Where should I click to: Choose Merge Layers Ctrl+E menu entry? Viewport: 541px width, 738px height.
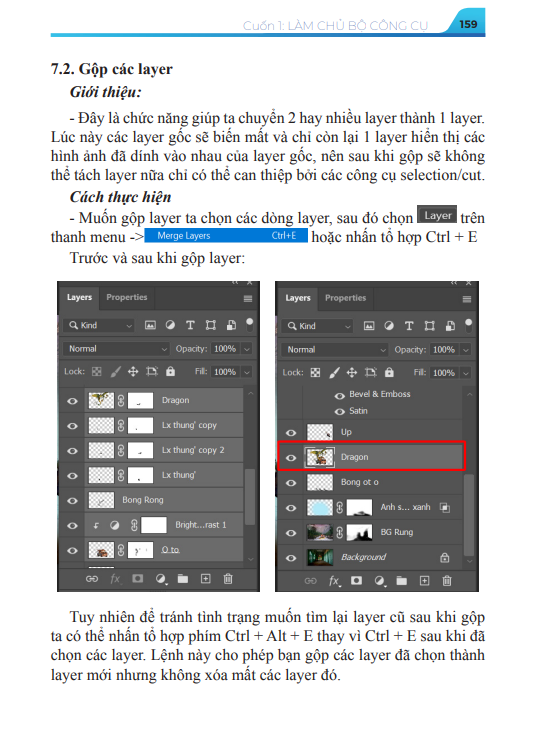click(226, 235)
